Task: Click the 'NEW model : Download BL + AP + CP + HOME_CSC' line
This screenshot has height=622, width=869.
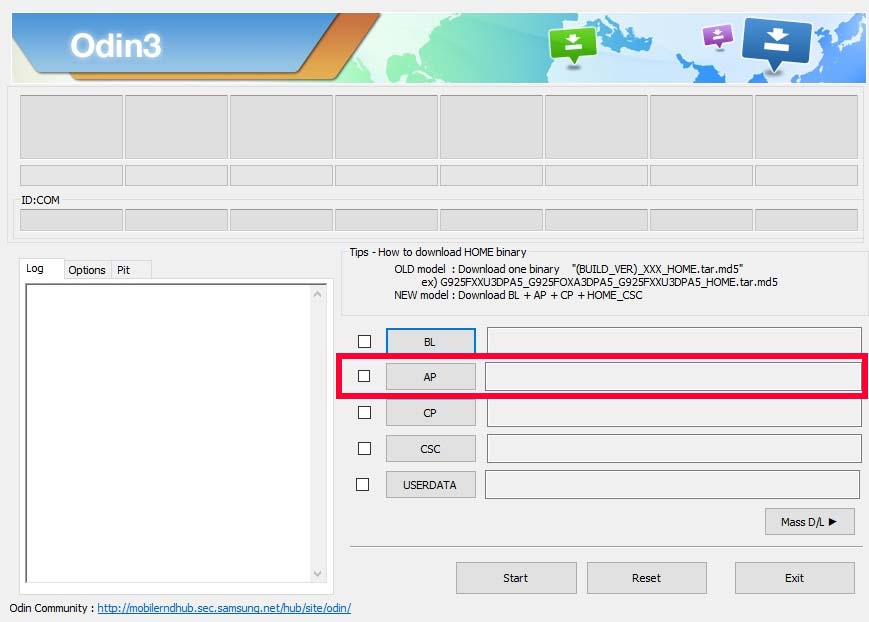Action: point(518,295)
